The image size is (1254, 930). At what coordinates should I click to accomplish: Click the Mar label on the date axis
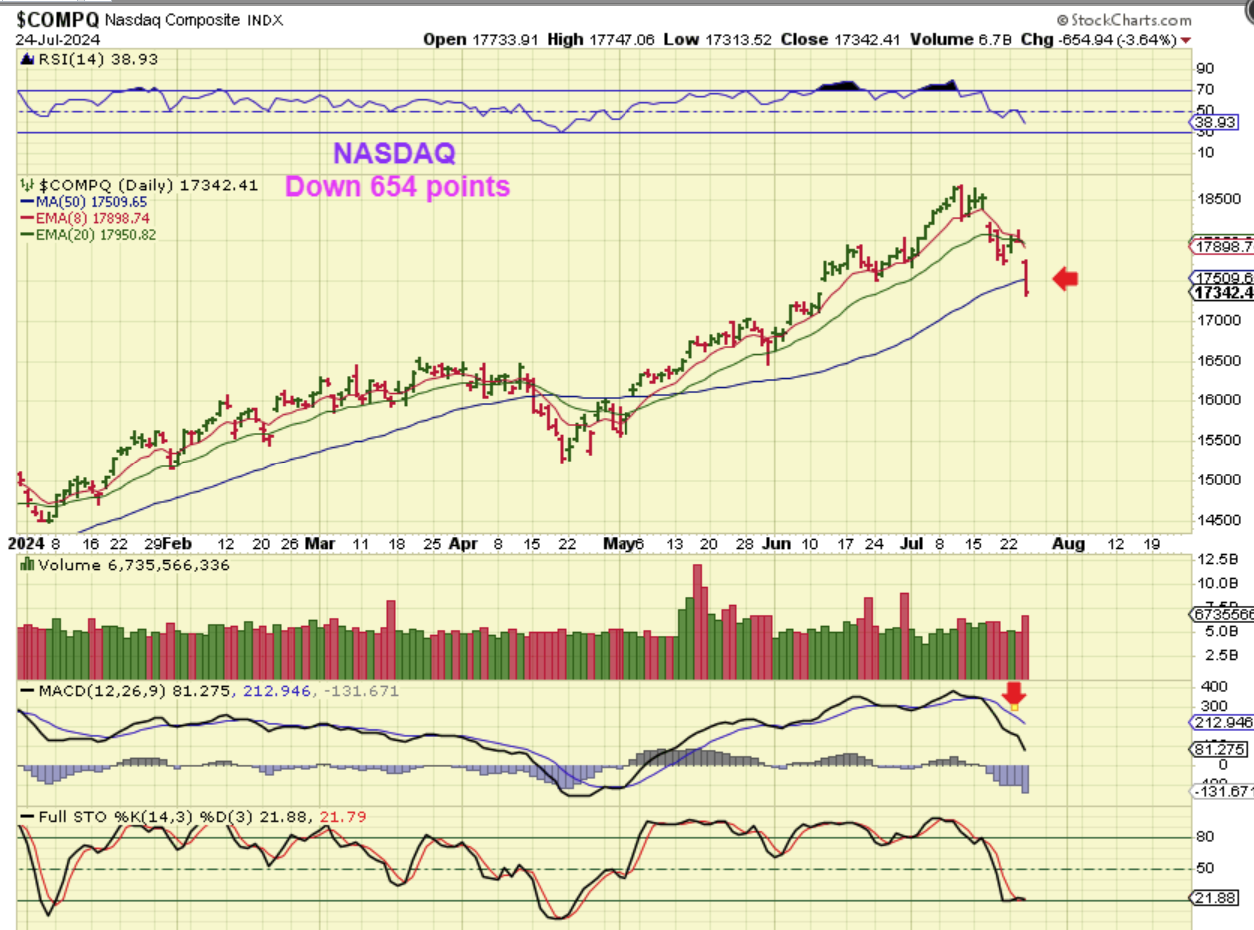click(x=319, y=543)
